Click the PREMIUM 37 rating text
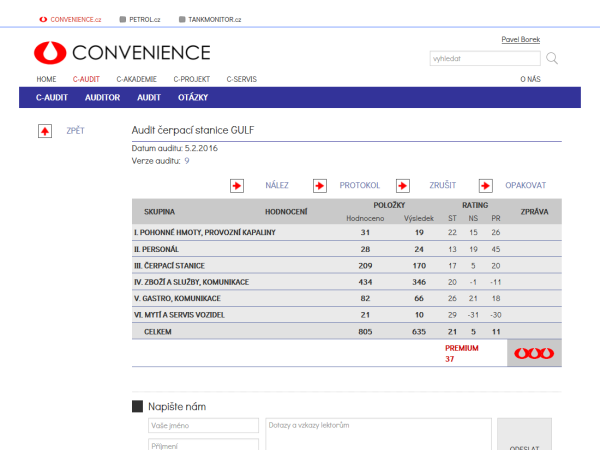The image size is (600, 450). [x=461, y=353]
